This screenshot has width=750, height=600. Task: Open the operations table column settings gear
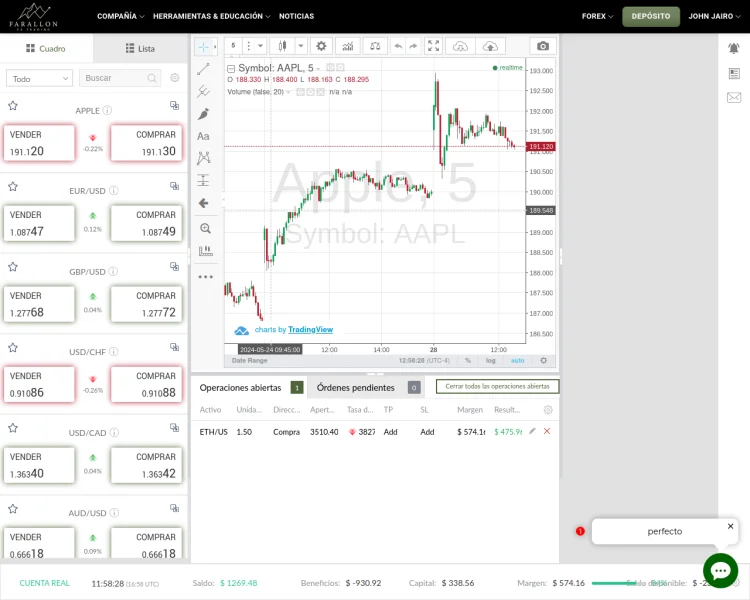point(548,410)
